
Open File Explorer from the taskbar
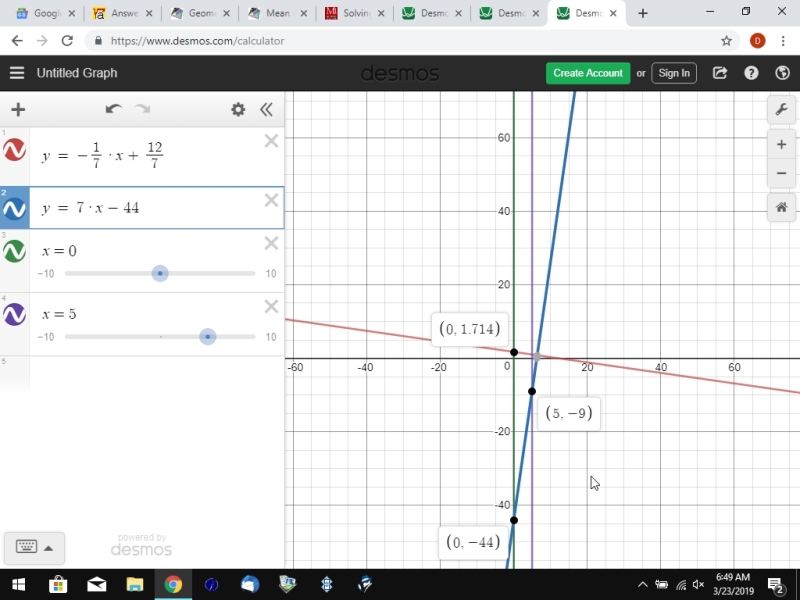click(x=135, y=584)
